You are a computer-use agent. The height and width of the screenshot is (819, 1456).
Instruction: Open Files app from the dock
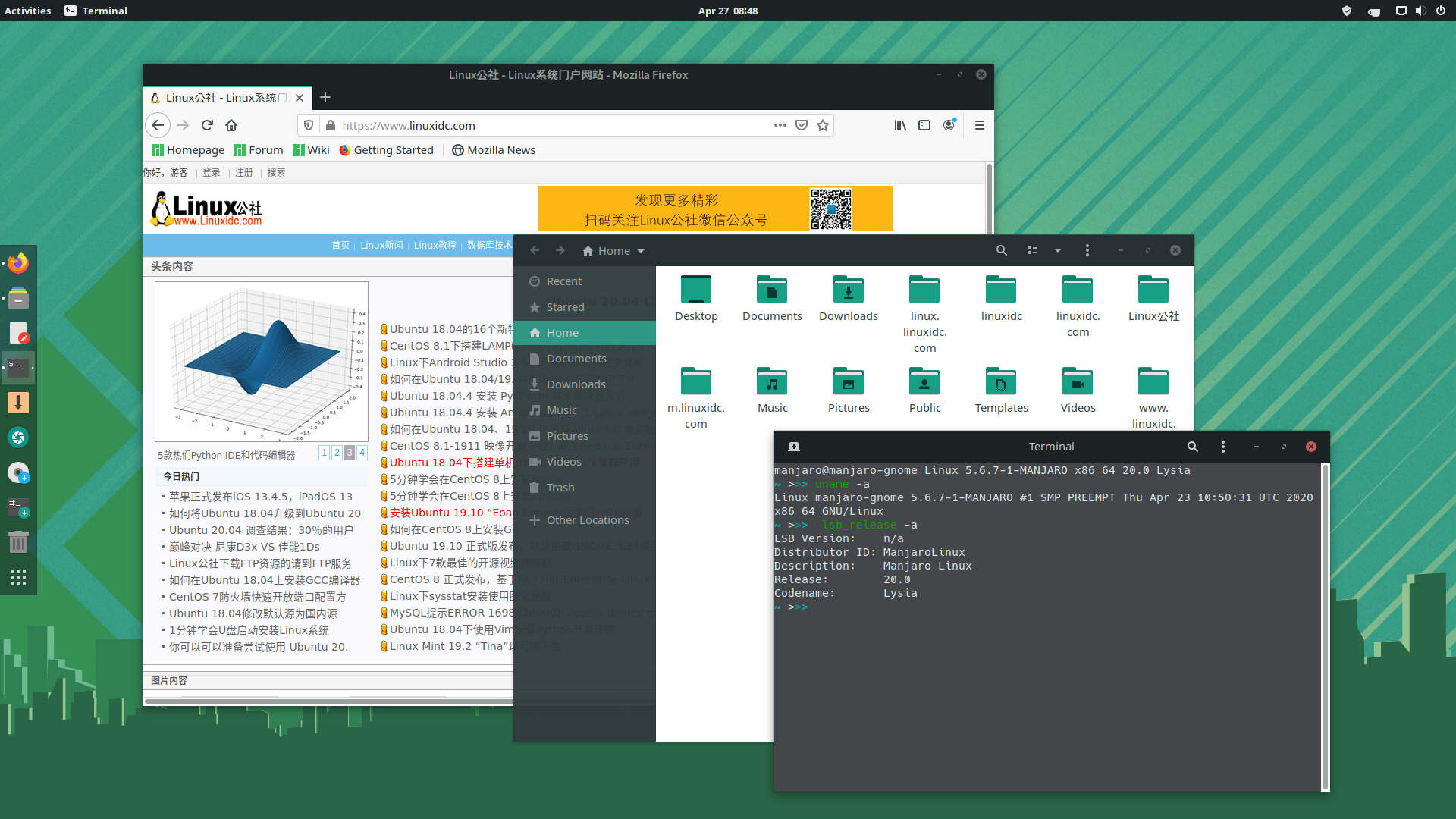[18, 298]
